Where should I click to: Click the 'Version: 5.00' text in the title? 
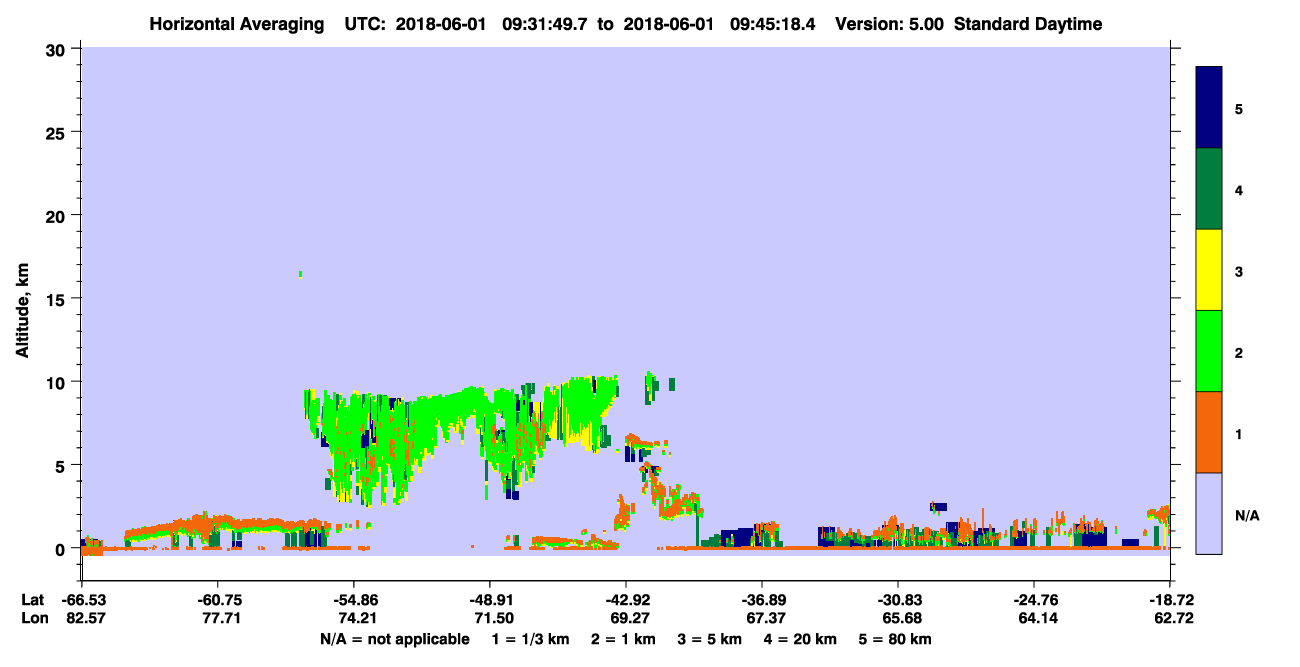pos(890,24)
